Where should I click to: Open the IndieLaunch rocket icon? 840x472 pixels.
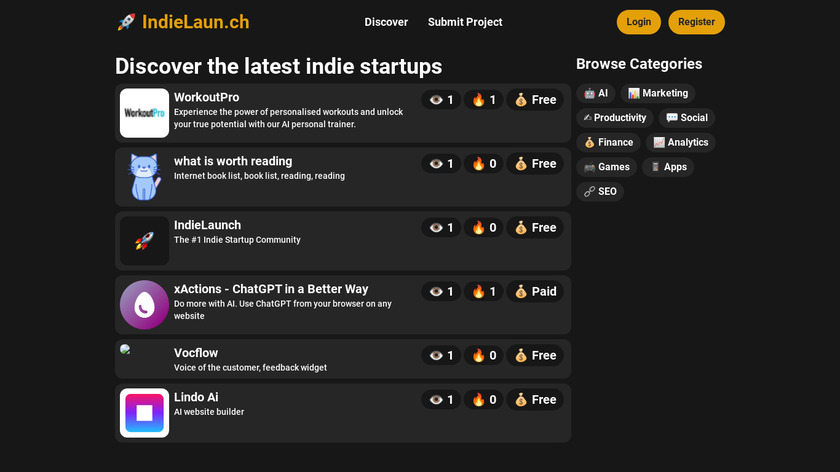pyautogui.click(x=144, y=241)
